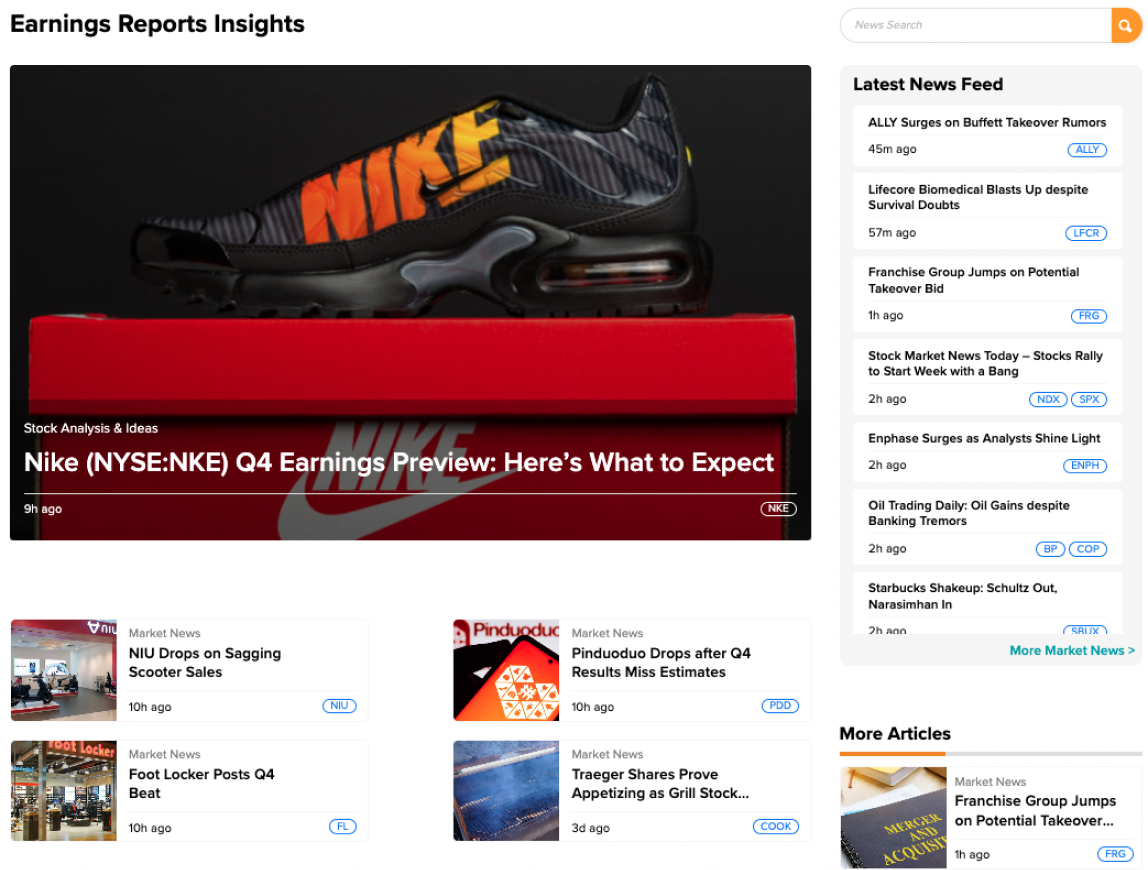Click the ENPH ticker tag
The image size is (1148, 870).
tap(1085, 466)
